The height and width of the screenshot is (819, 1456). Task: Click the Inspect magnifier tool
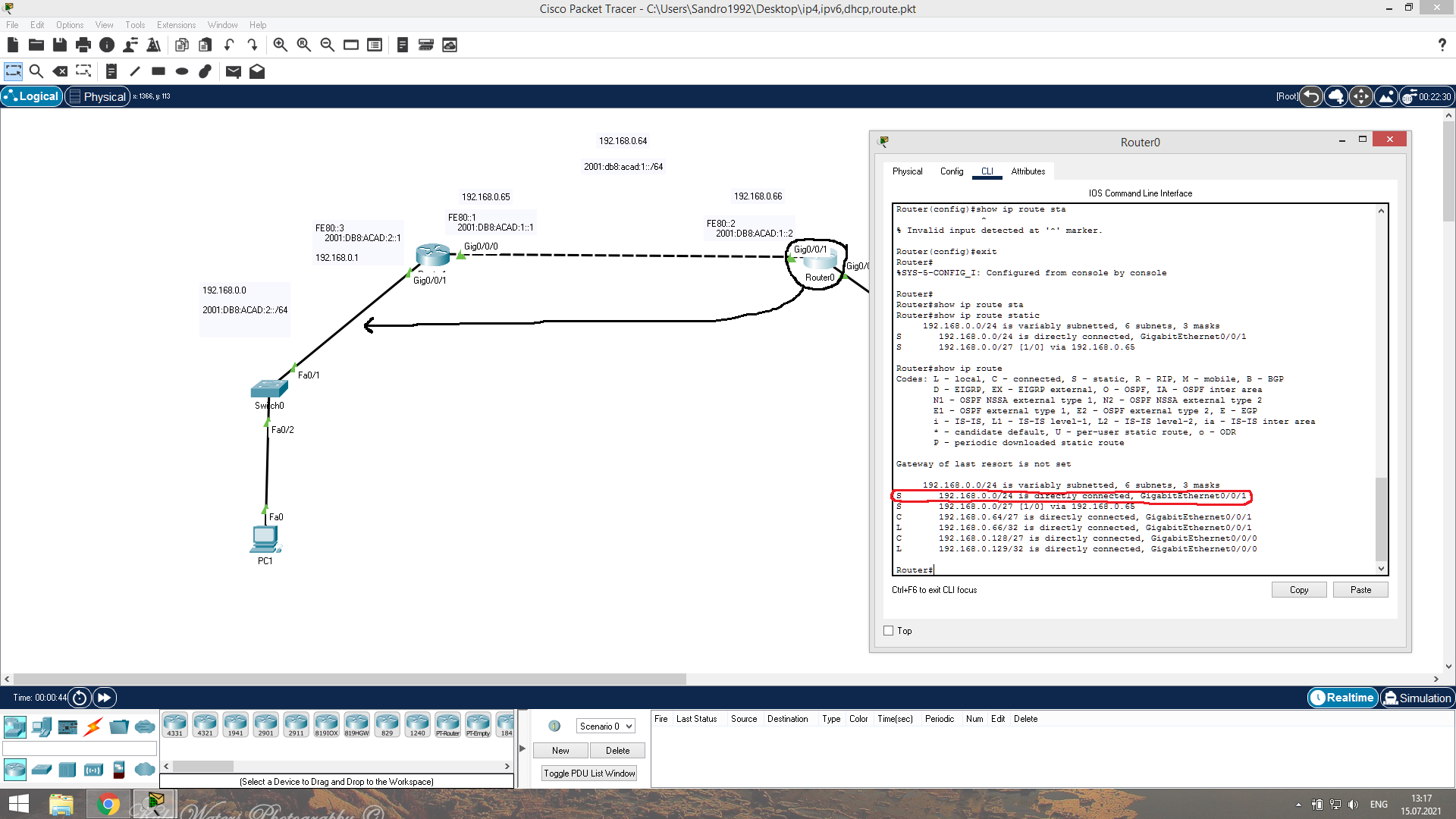pos(36,71)
